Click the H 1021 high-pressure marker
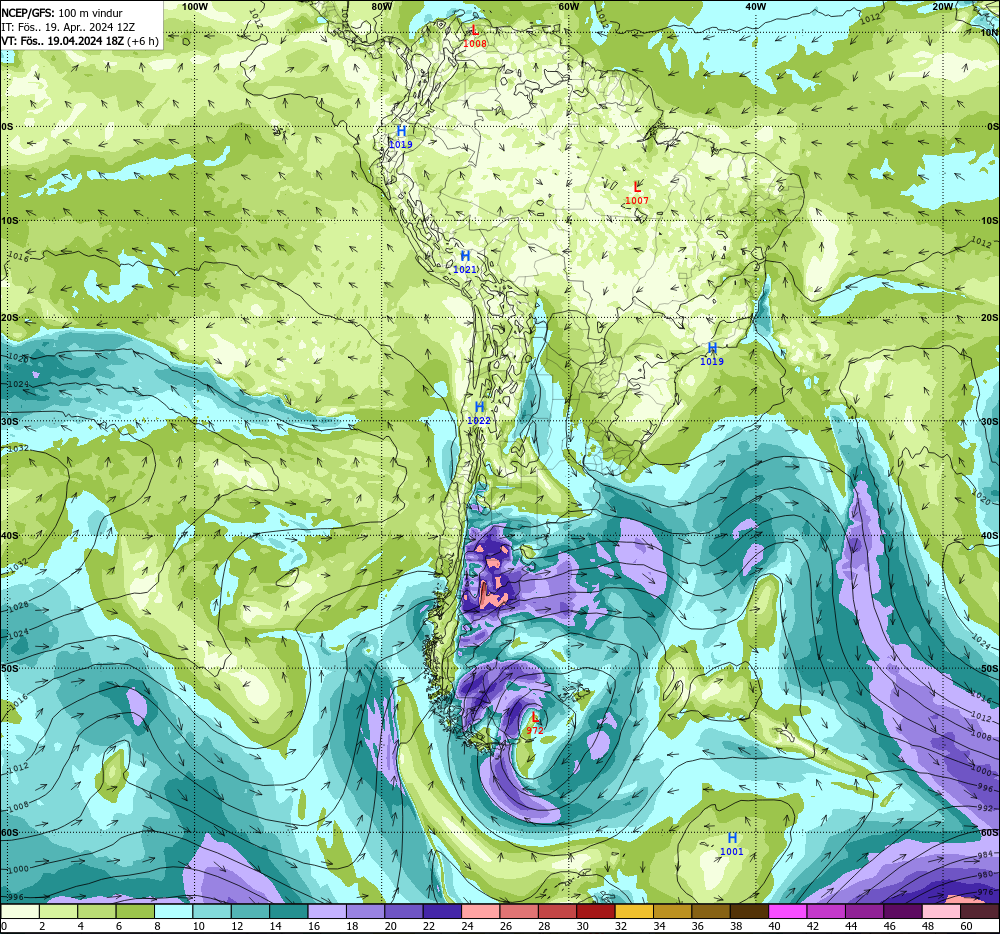Image resolution: width=1000 pixels, height=934 pixels. coord(465,262)
